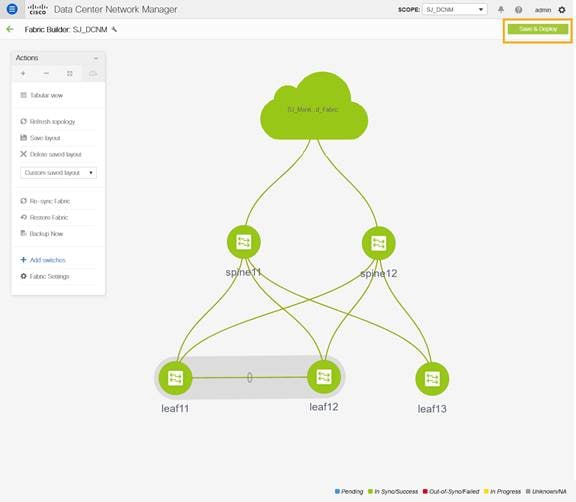
Task: Select the spine11 switch node
Action: pyautogui.click(x=244, y=242)
